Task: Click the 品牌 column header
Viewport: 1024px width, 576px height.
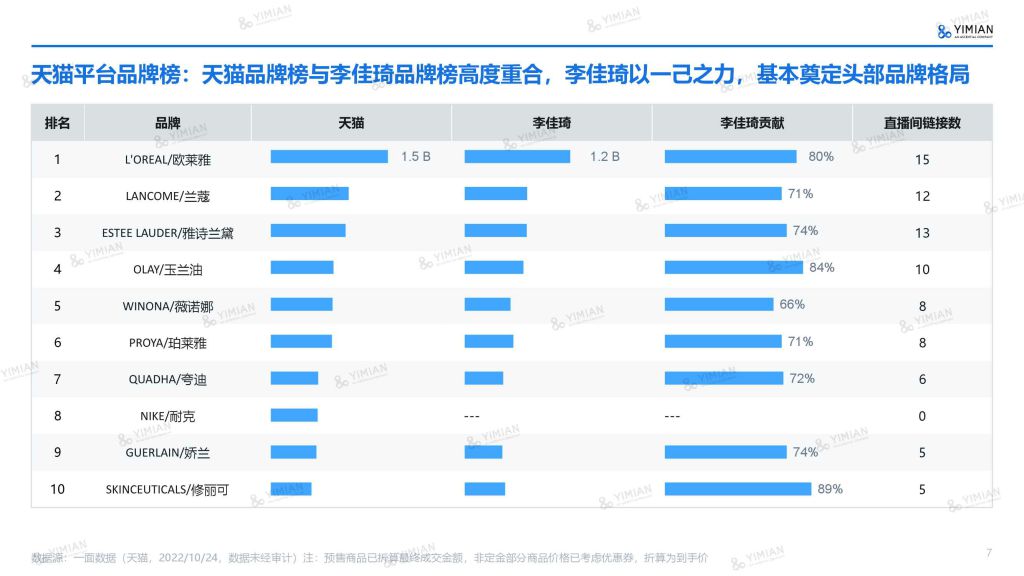Action: pos(168,123)
